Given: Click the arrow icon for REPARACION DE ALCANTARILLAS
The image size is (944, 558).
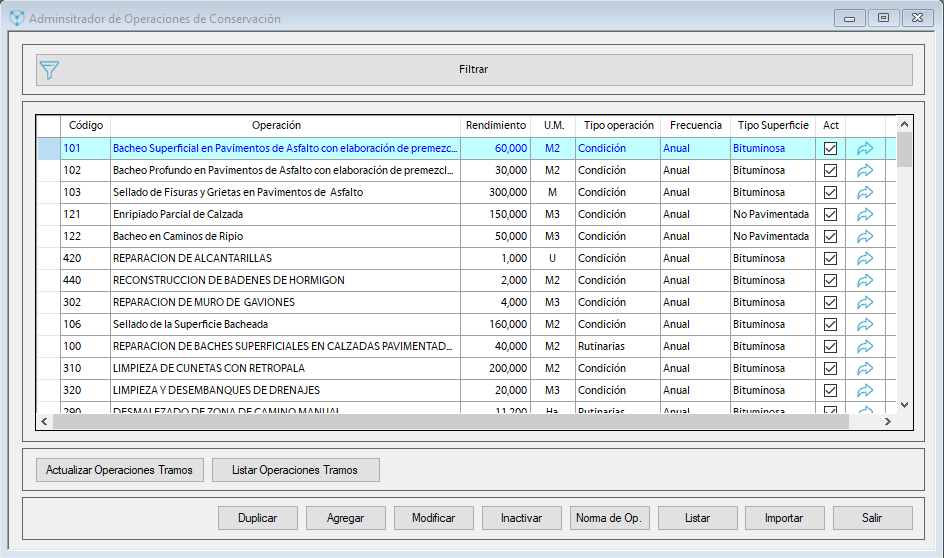Looking at the screenshot, I should (x=865, y=258).
